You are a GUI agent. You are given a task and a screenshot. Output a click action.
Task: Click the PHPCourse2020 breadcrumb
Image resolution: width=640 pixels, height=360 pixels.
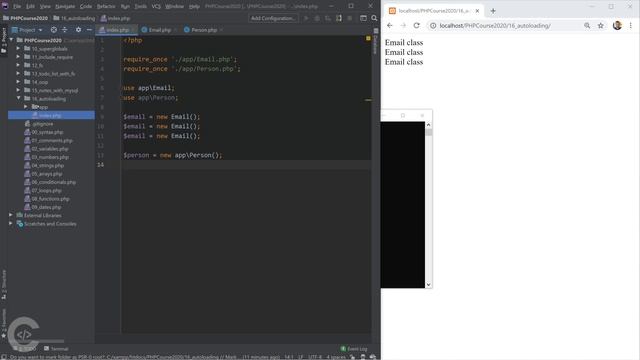tap(25, 18)
